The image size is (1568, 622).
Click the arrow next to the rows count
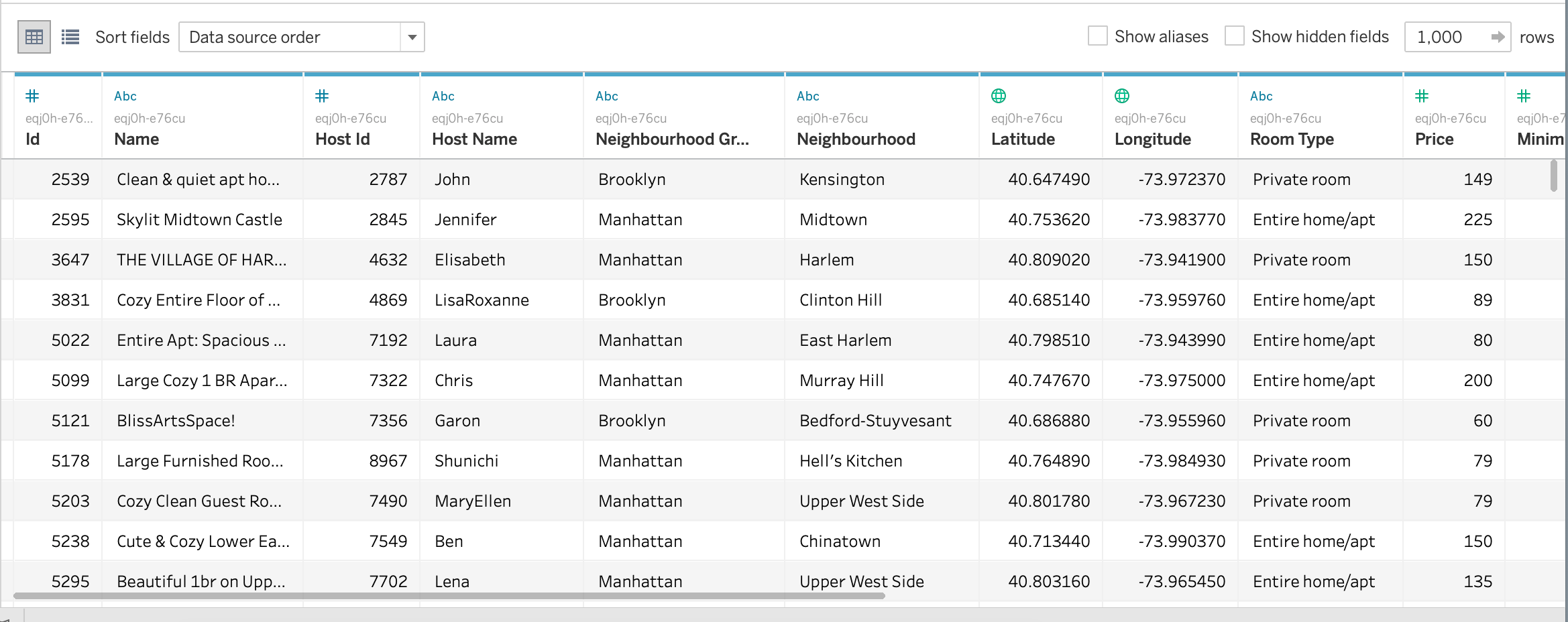click(x=1497, y=37)
